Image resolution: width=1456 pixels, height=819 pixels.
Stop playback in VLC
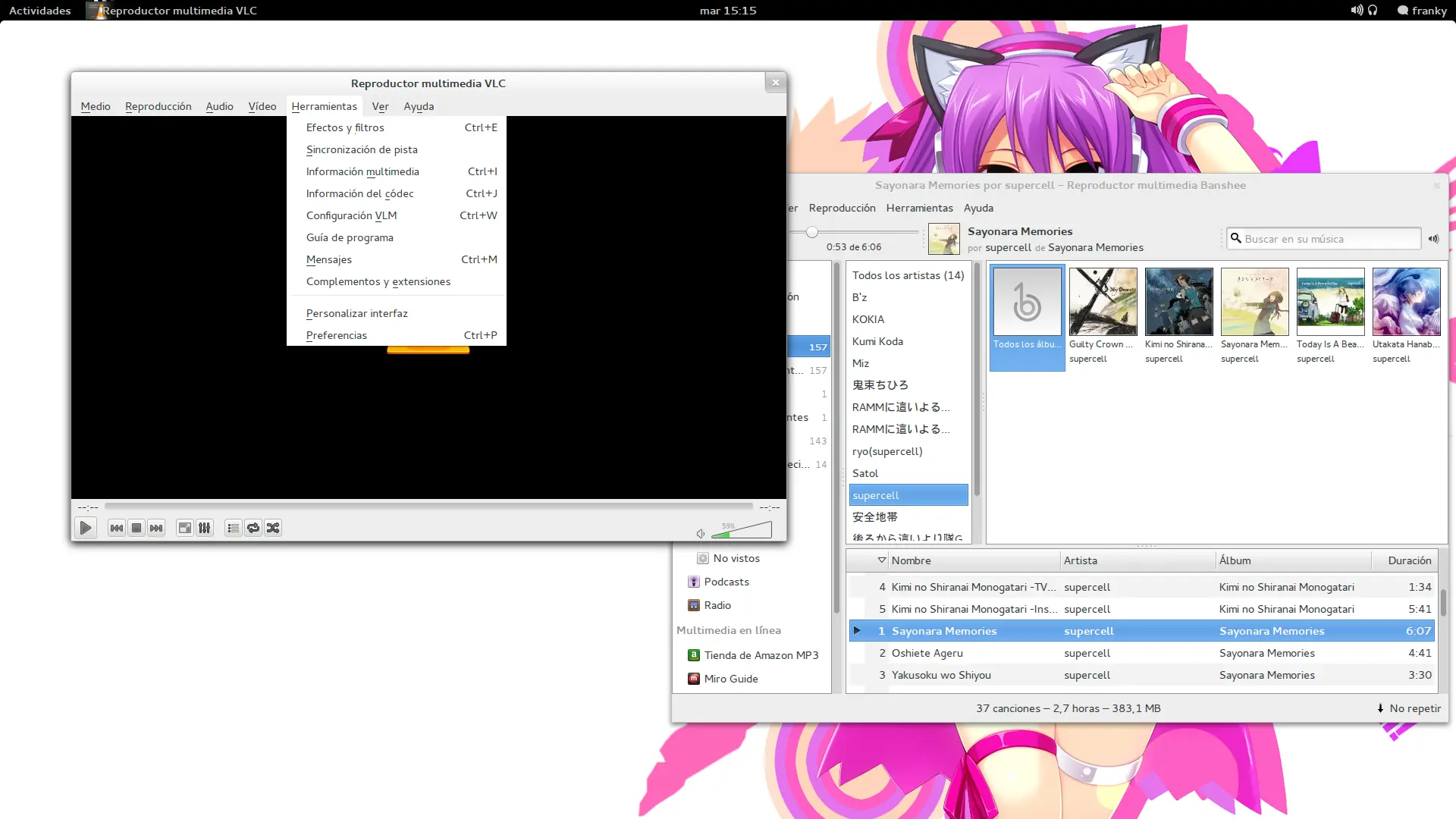[x=136, y=528]
